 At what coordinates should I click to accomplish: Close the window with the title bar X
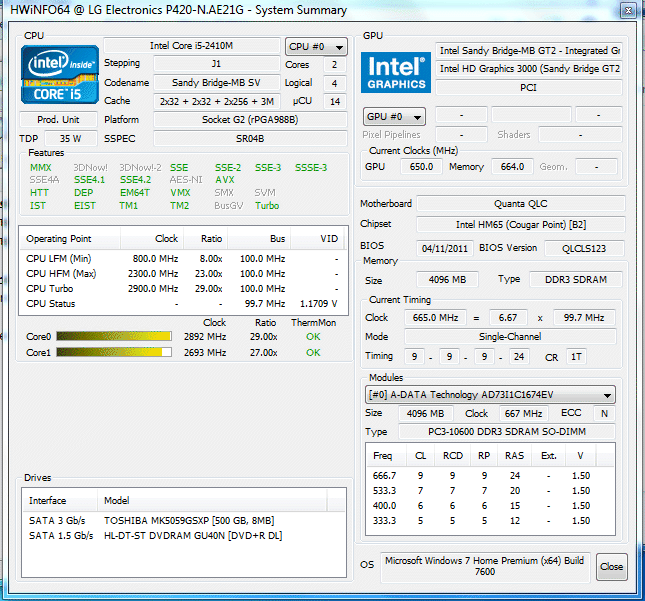point(628,11)
